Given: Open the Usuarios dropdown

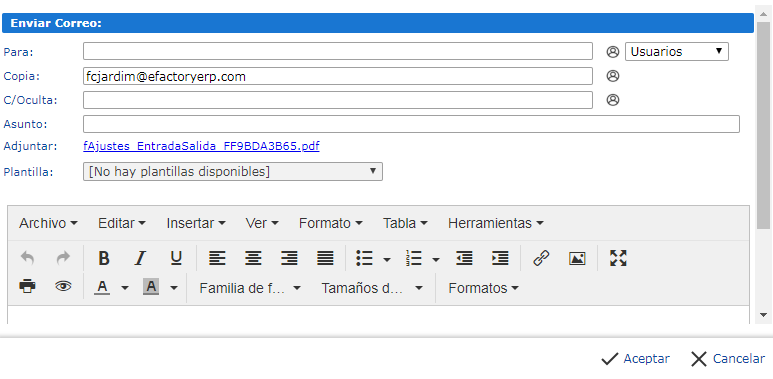Looking at the screenshot, I should pyautogui.click(x=677, y=51).
